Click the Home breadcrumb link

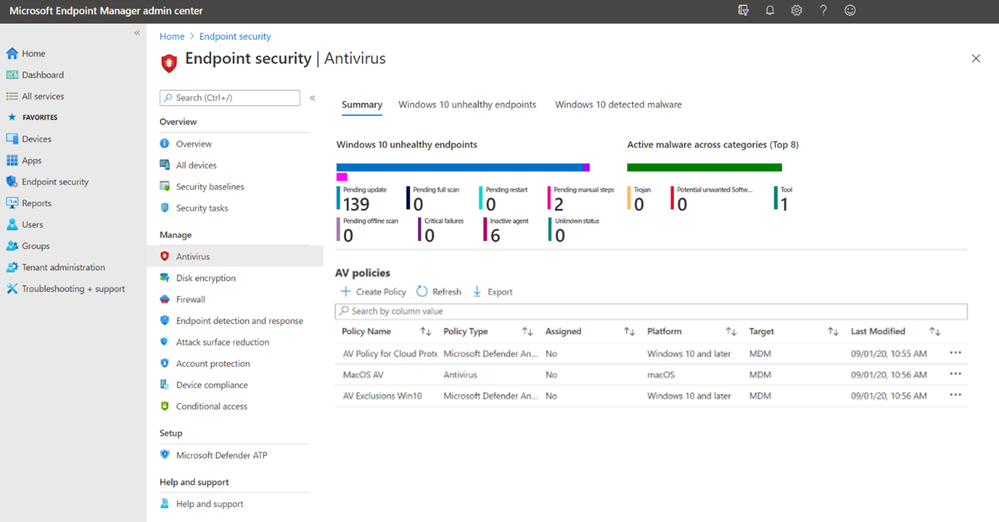[172, 36]
